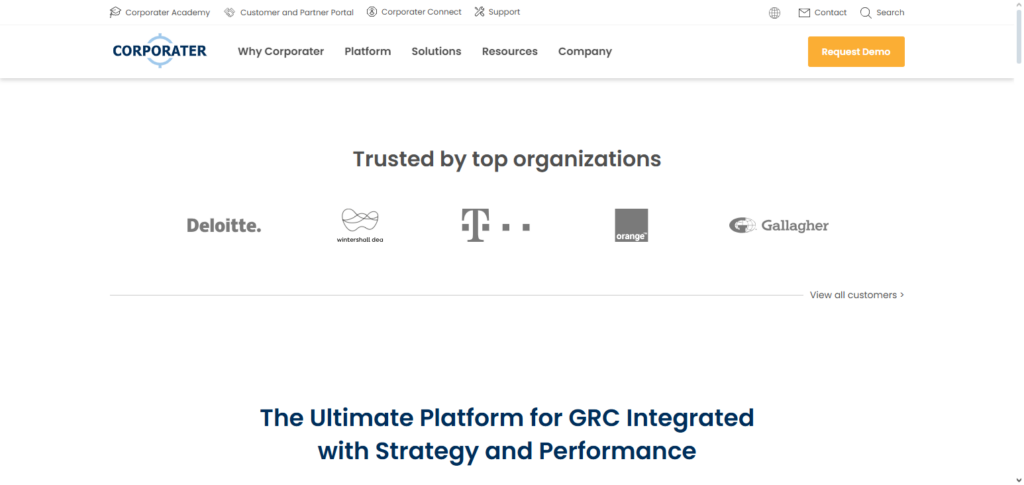Click the Corporater Connect icon
Screen dimensions: 1024x485
pyautogui.click(x=372, y=12)
